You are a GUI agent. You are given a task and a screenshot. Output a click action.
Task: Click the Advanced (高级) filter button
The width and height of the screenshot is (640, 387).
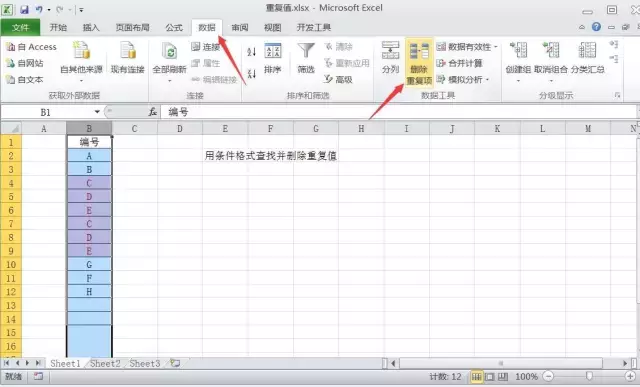coord(338,79)
